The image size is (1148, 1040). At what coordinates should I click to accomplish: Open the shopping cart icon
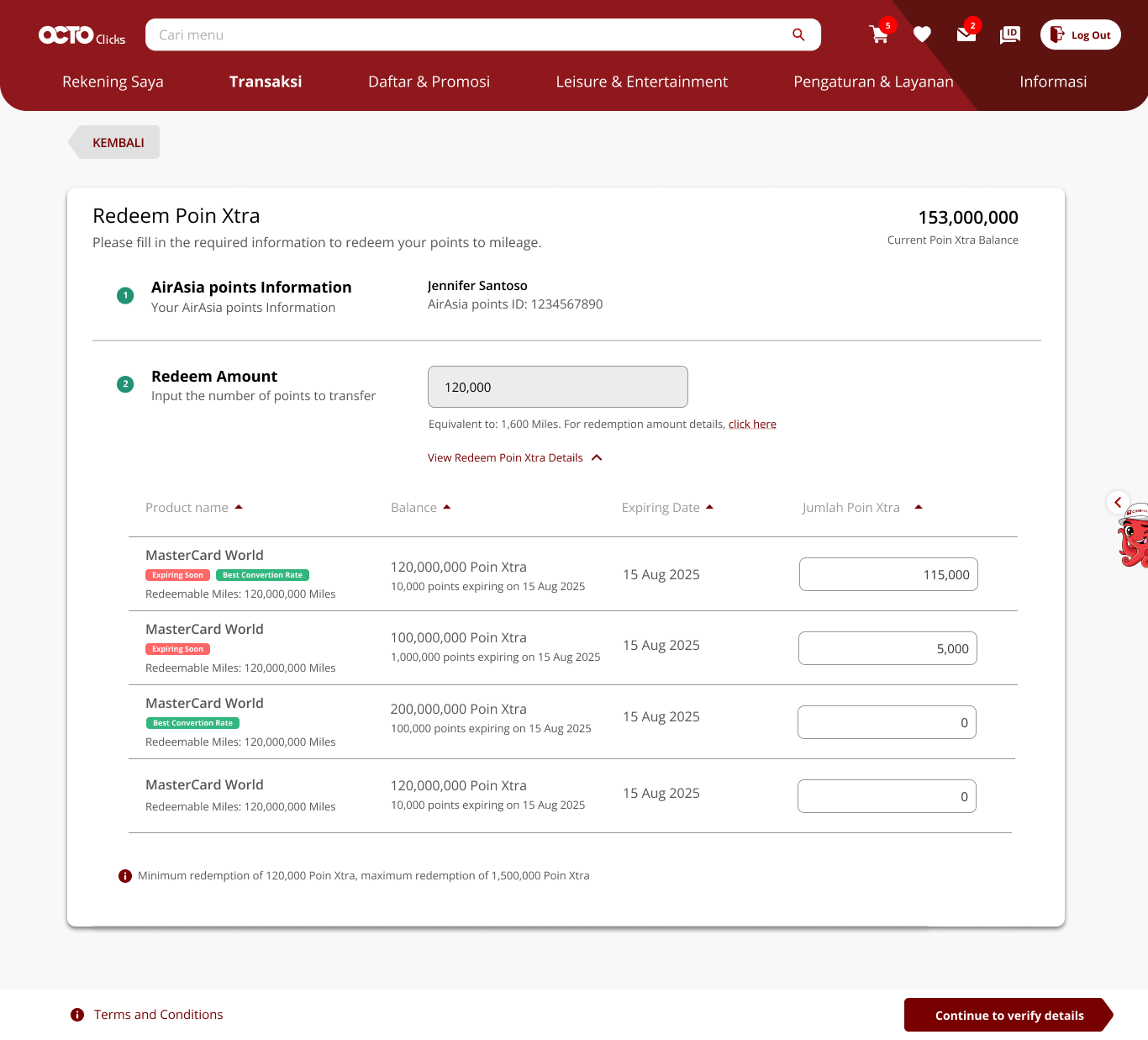coord(879,34)
